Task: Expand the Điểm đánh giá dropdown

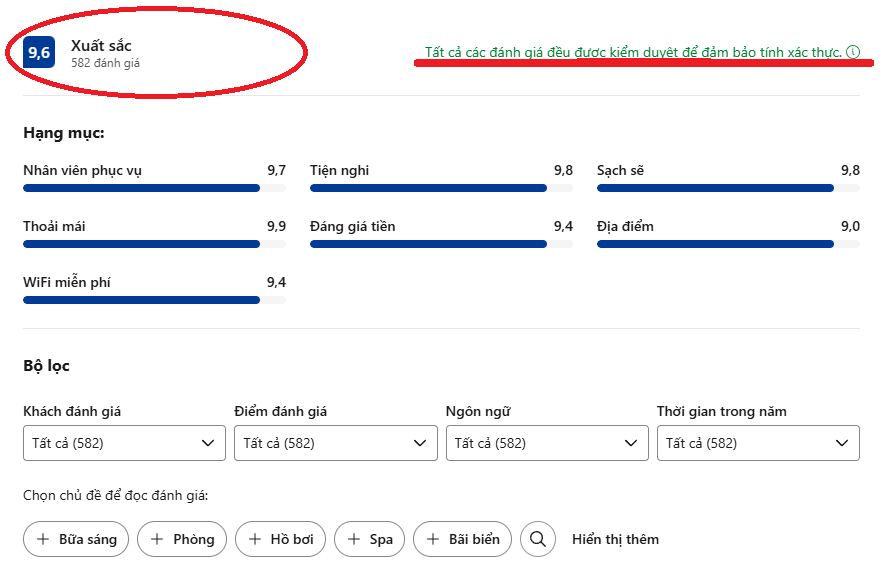Action: tap(335, 443)
